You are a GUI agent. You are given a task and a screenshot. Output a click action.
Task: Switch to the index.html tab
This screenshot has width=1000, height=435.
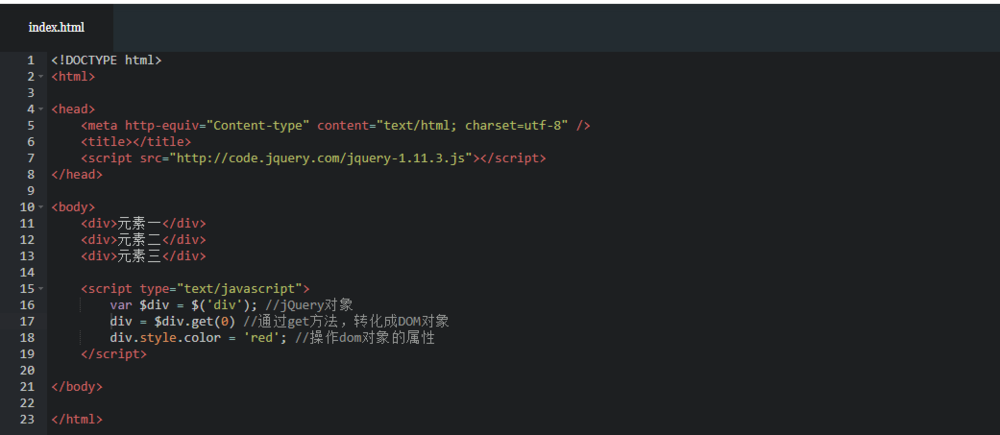tap(56, 27)
